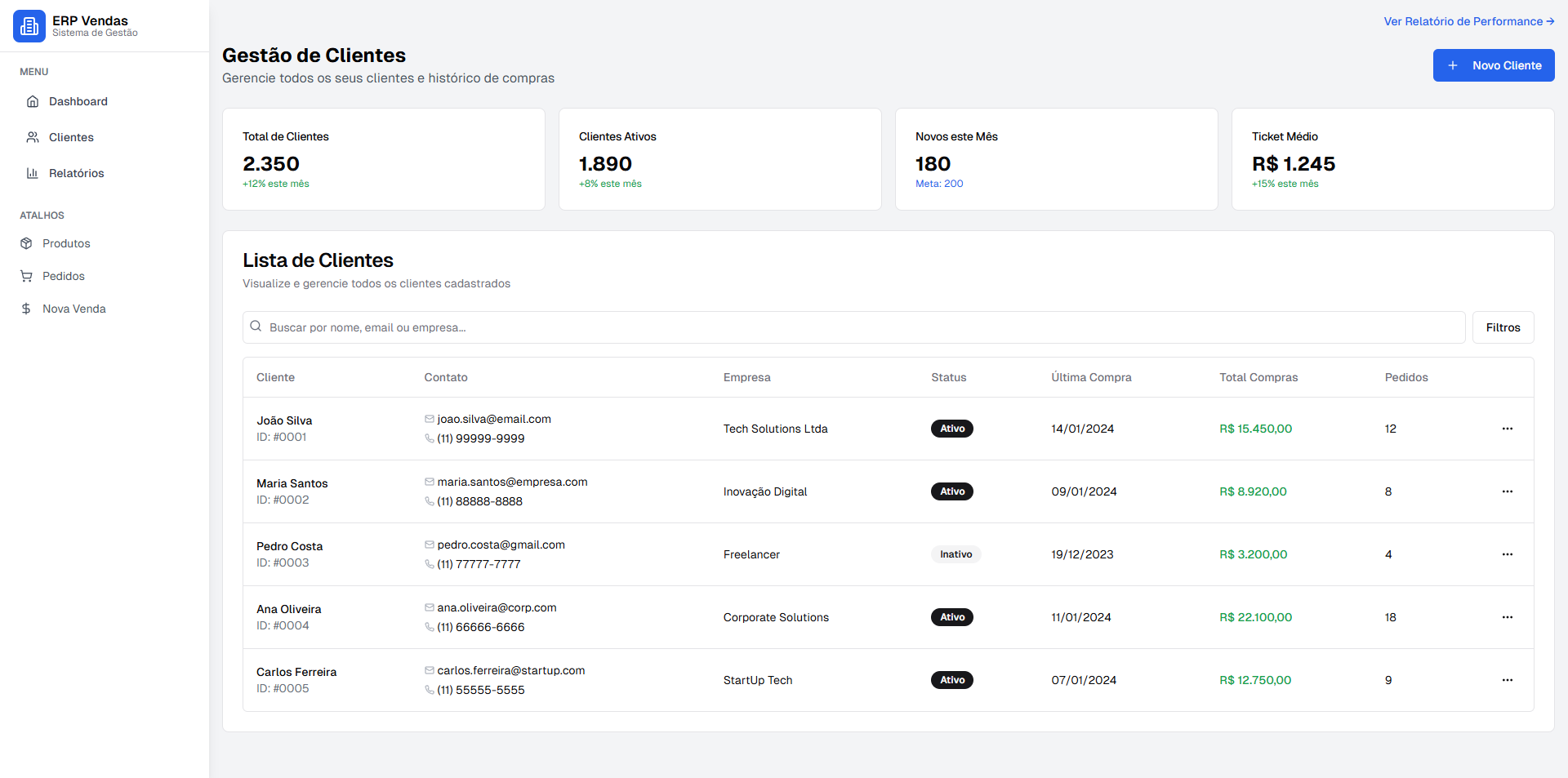The image size is (1568, 778).
Task: Click company StartUp Tech
Action: coord(758,680)
